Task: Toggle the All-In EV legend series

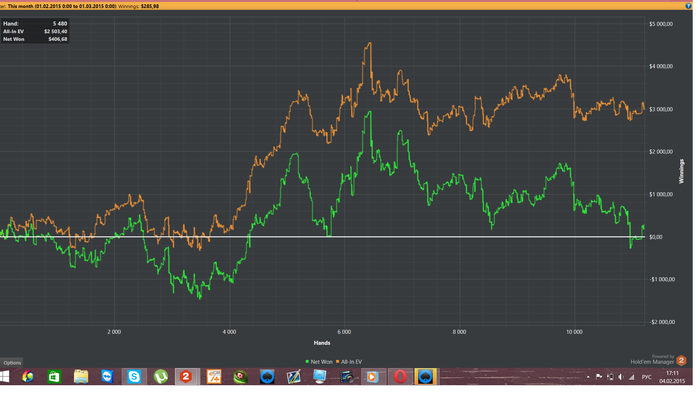Action: tap(349, 362)
